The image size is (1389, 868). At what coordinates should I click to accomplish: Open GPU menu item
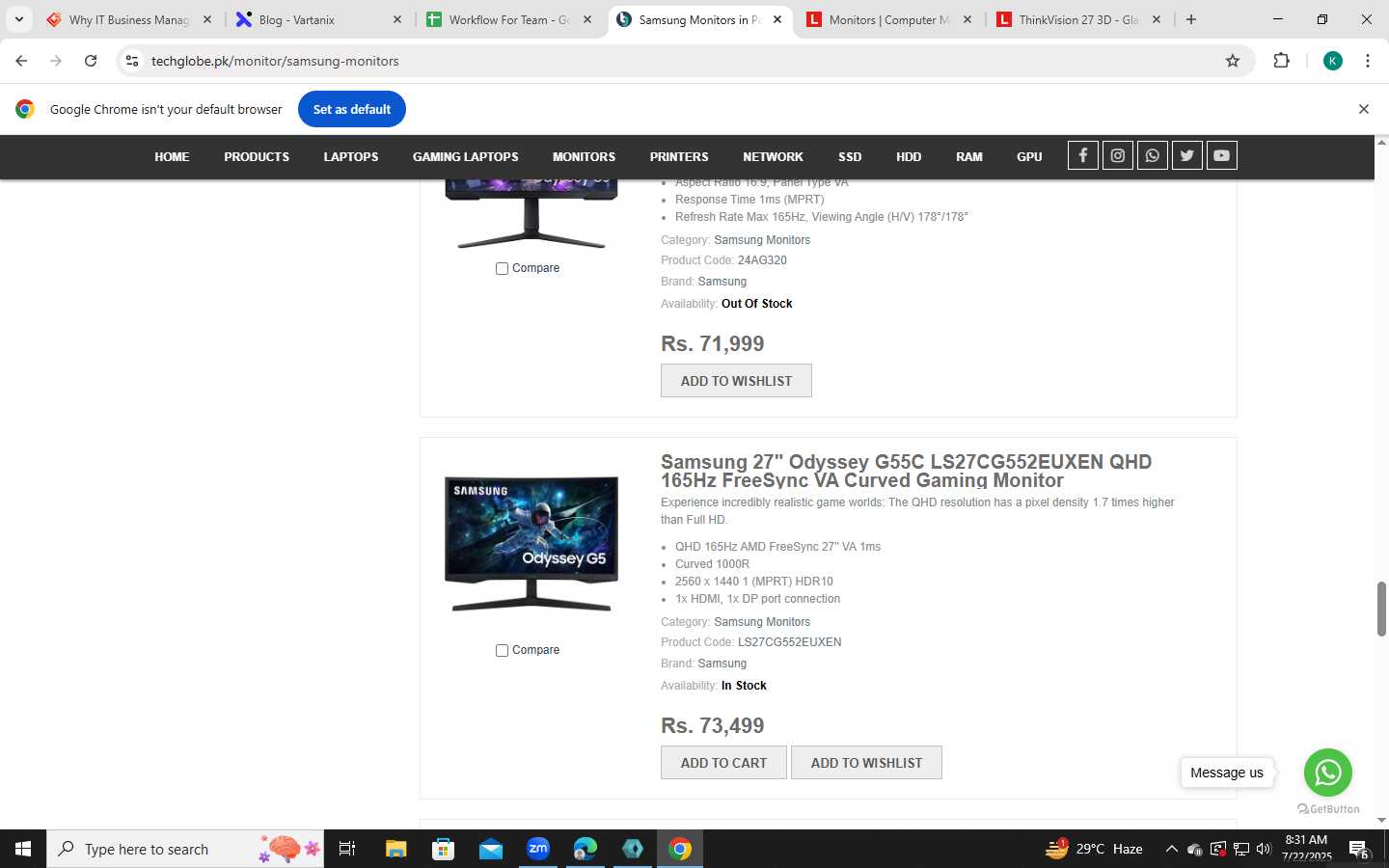(1029, 156)
